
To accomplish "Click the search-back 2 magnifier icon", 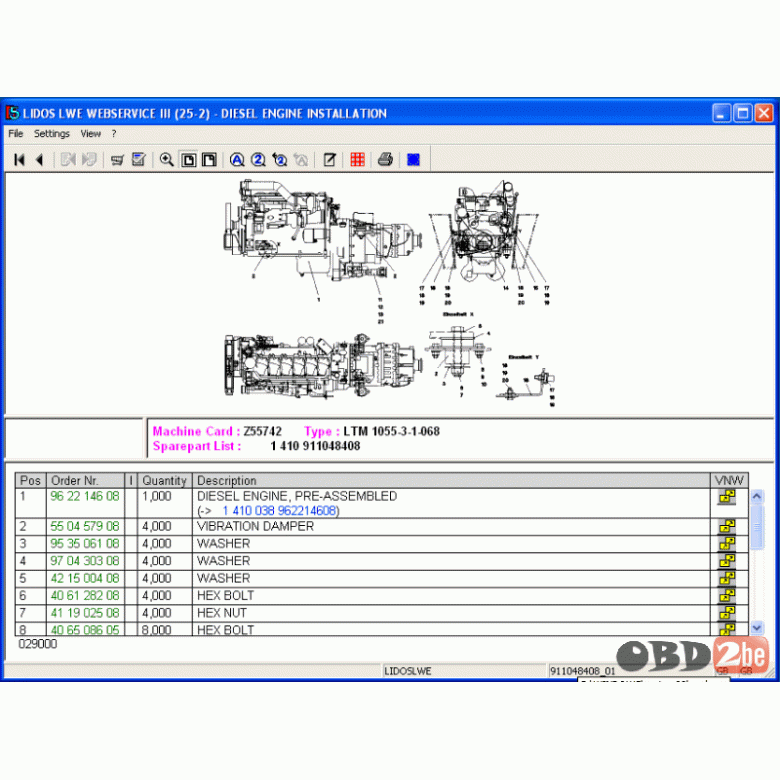I will point(280,160).
